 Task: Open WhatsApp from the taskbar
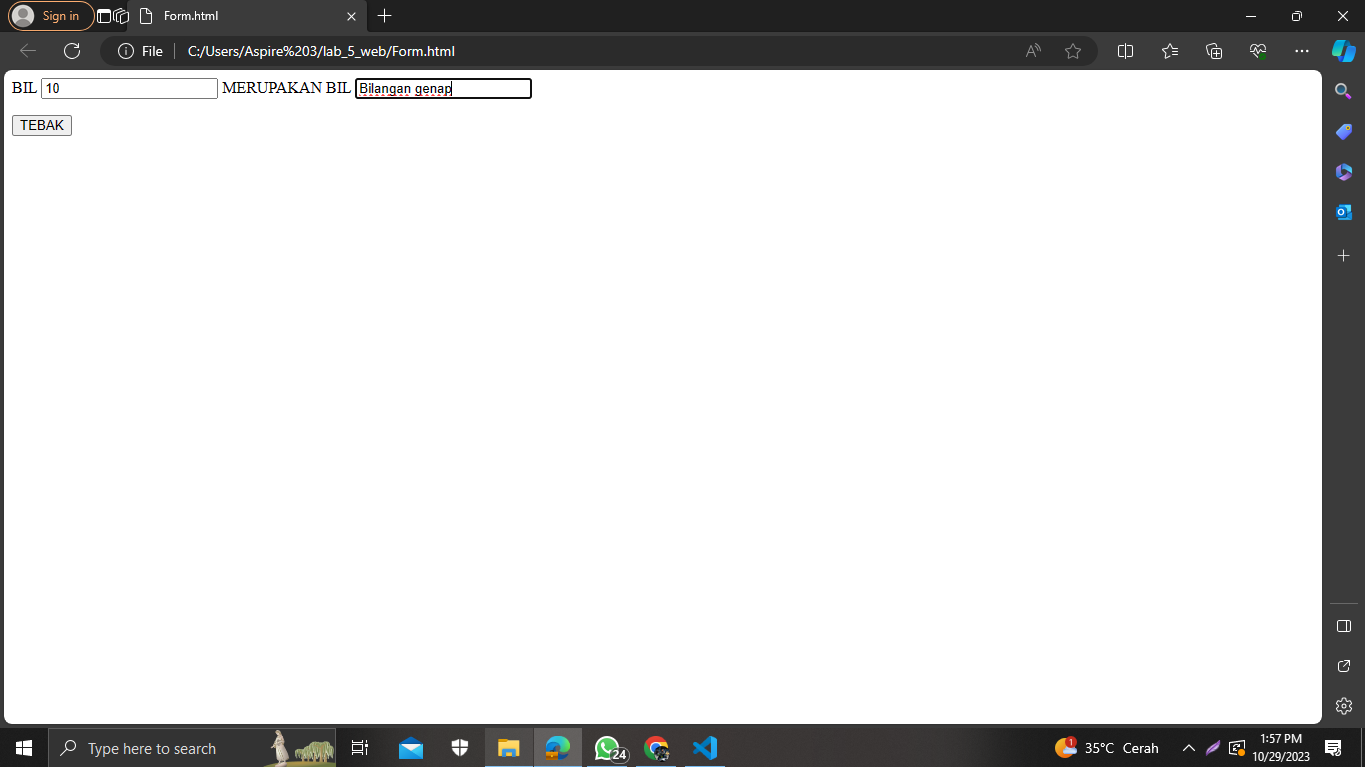[607, 747]
